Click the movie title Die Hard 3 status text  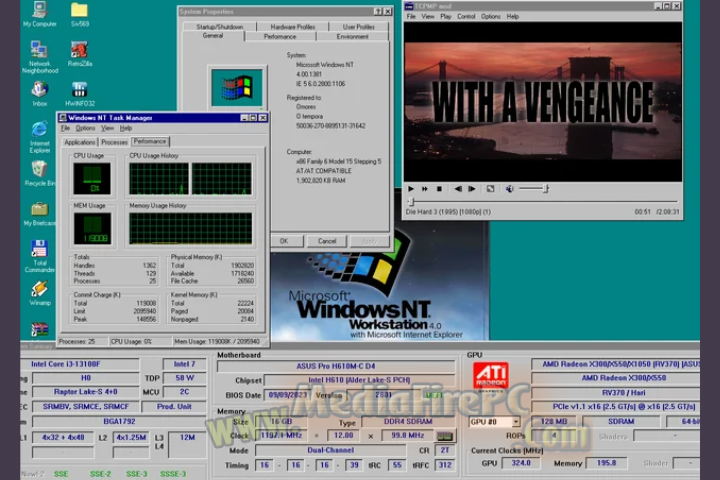(x=448, y=212)
